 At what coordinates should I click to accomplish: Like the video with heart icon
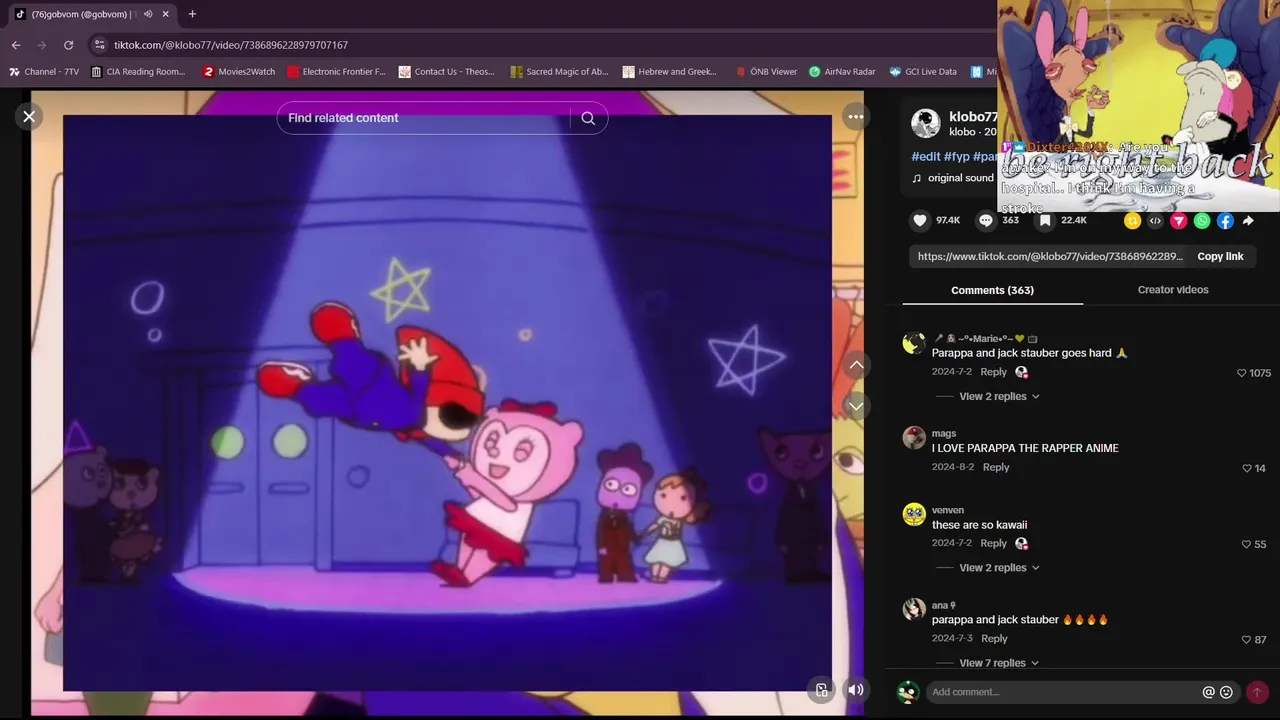coord(920,221)
